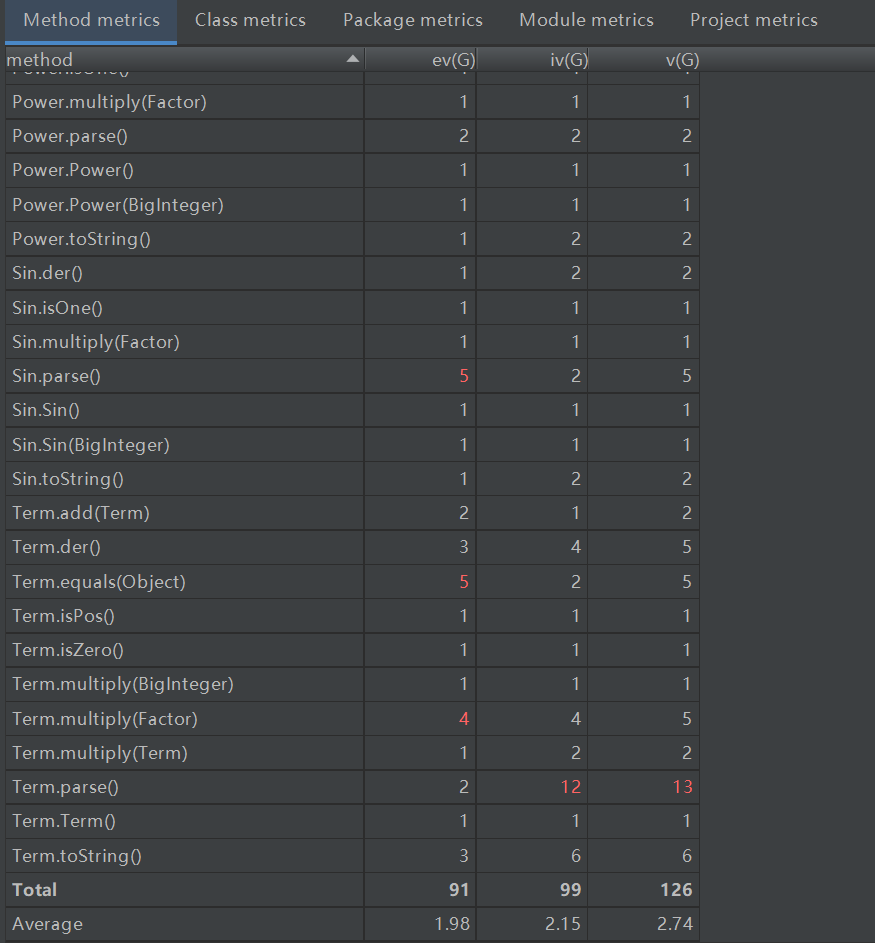The height and width of the screenshot is (943, 875).
Task: Select the Sin.parse() row
Action: (x=352, y=376)
